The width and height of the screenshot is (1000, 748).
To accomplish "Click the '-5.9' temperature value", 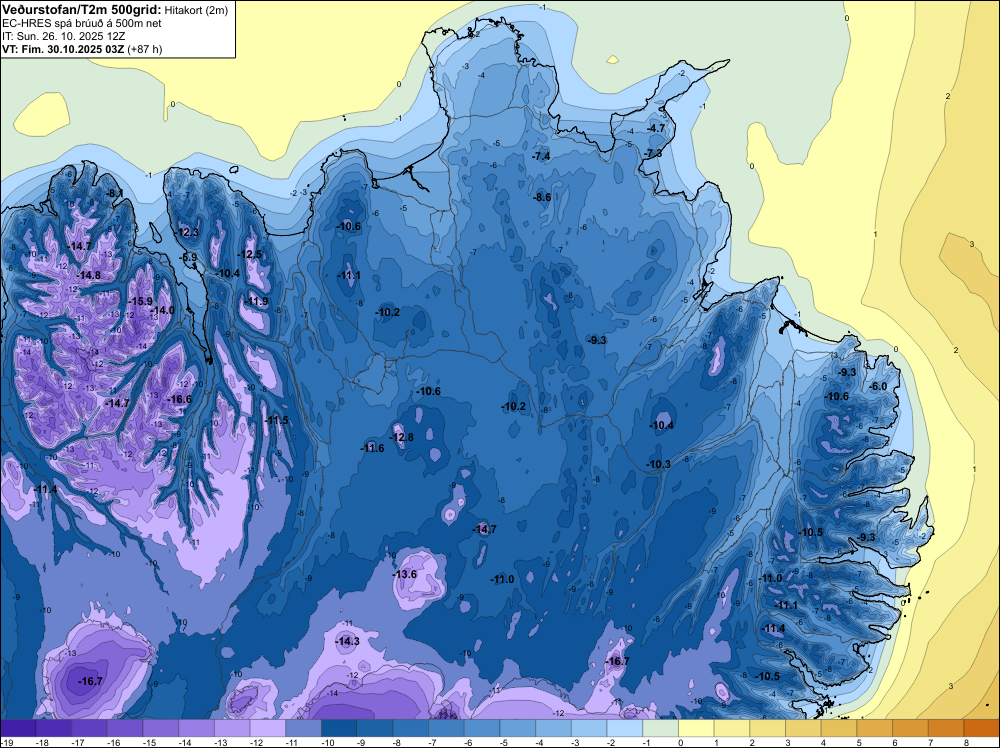I will tap(189, 258).
